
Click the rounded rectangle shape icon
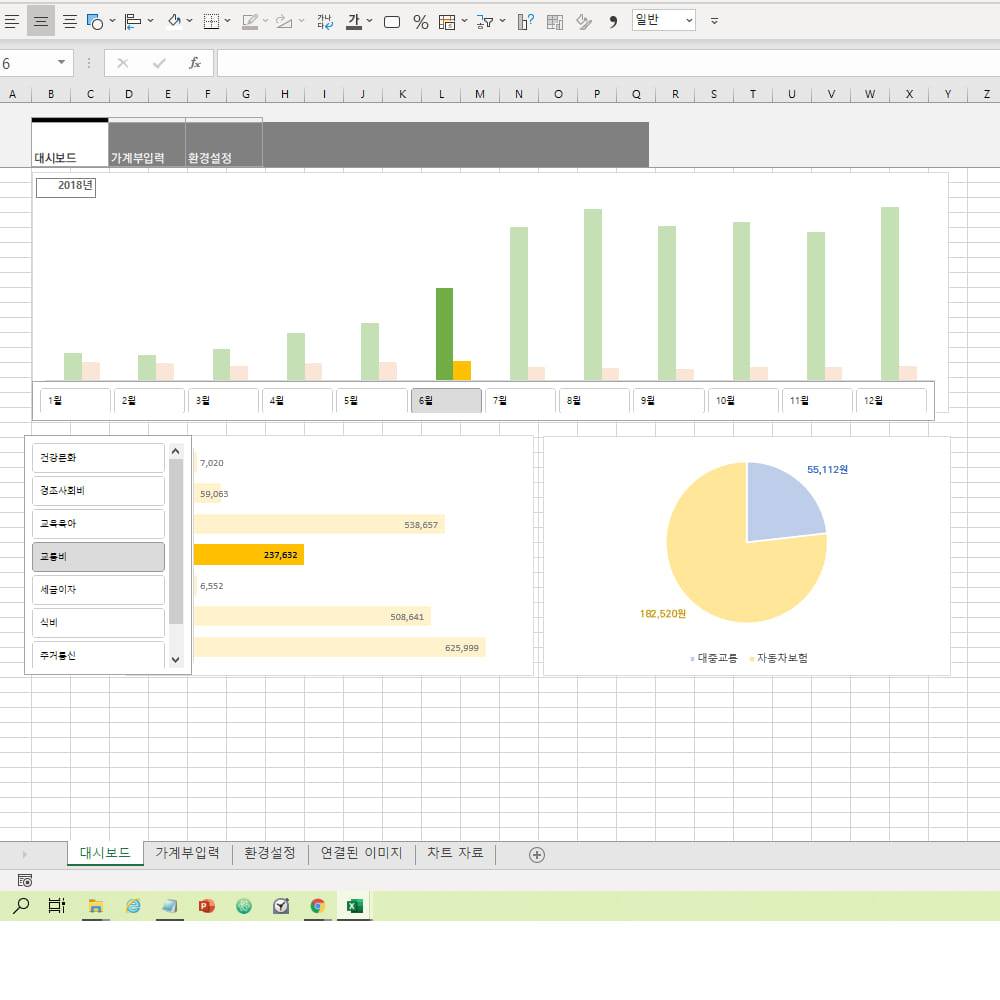[x=392, y=22]
